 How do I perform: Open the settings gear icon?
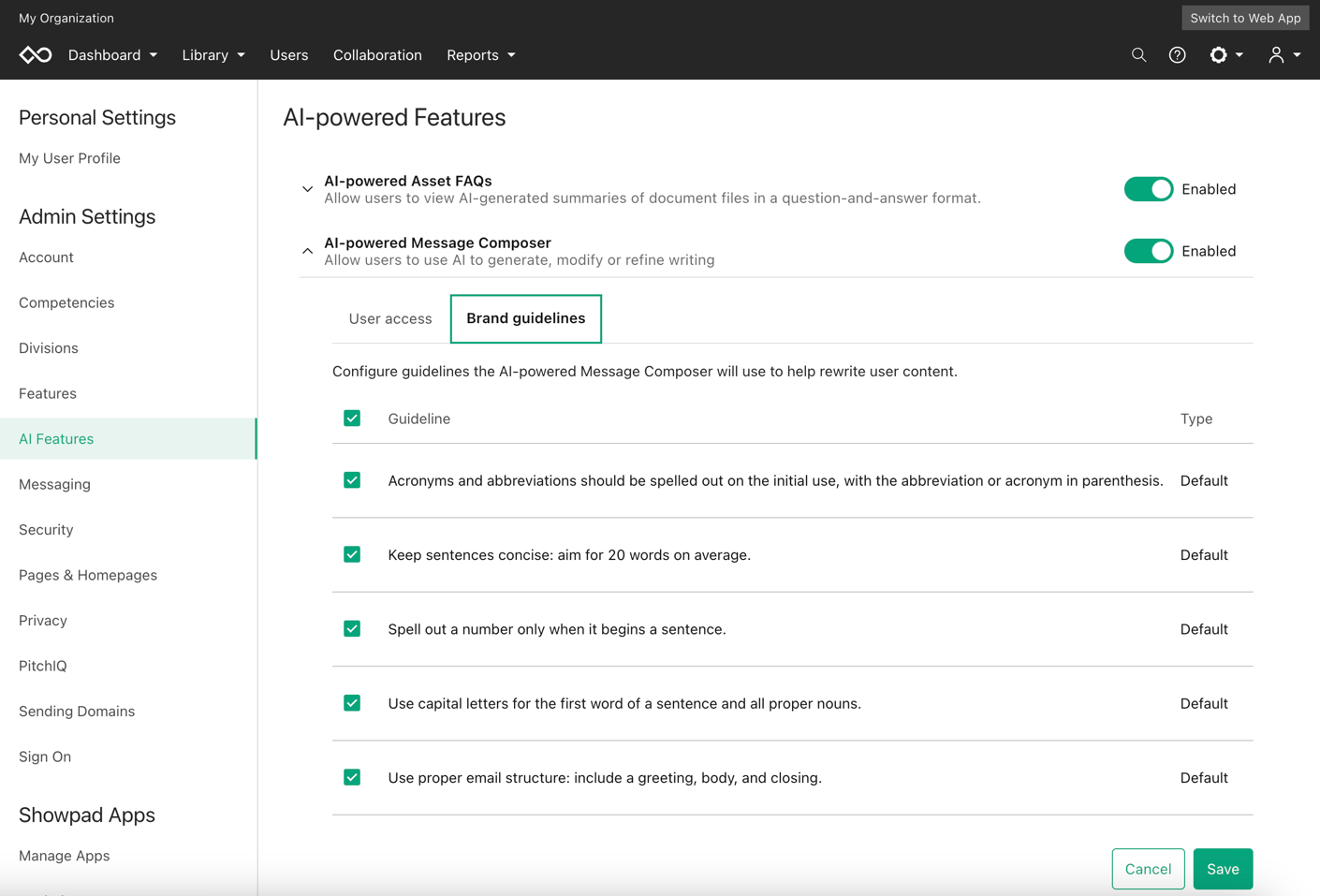click(x=1218, y=55)
